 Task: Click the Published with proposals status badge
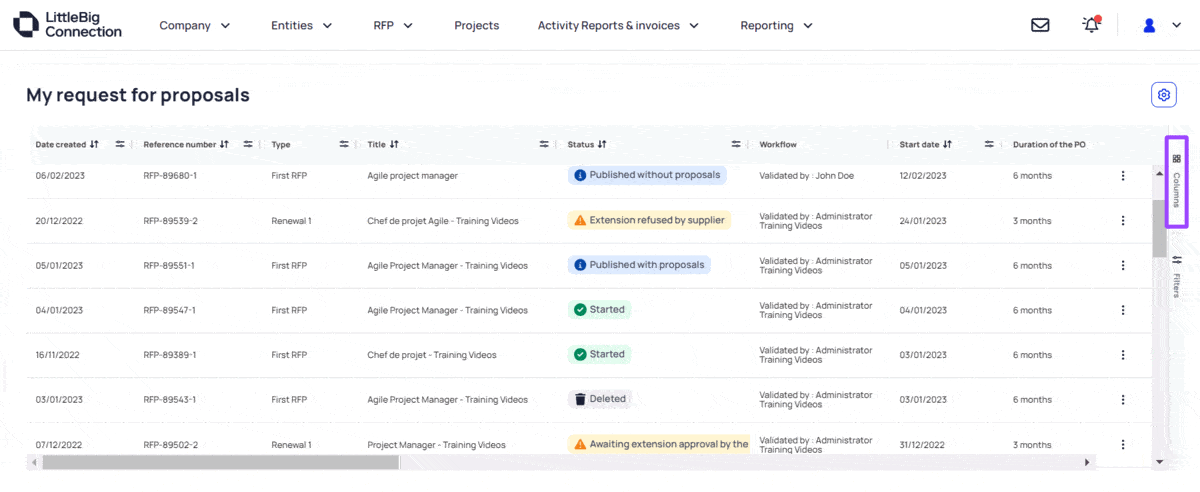640,265
